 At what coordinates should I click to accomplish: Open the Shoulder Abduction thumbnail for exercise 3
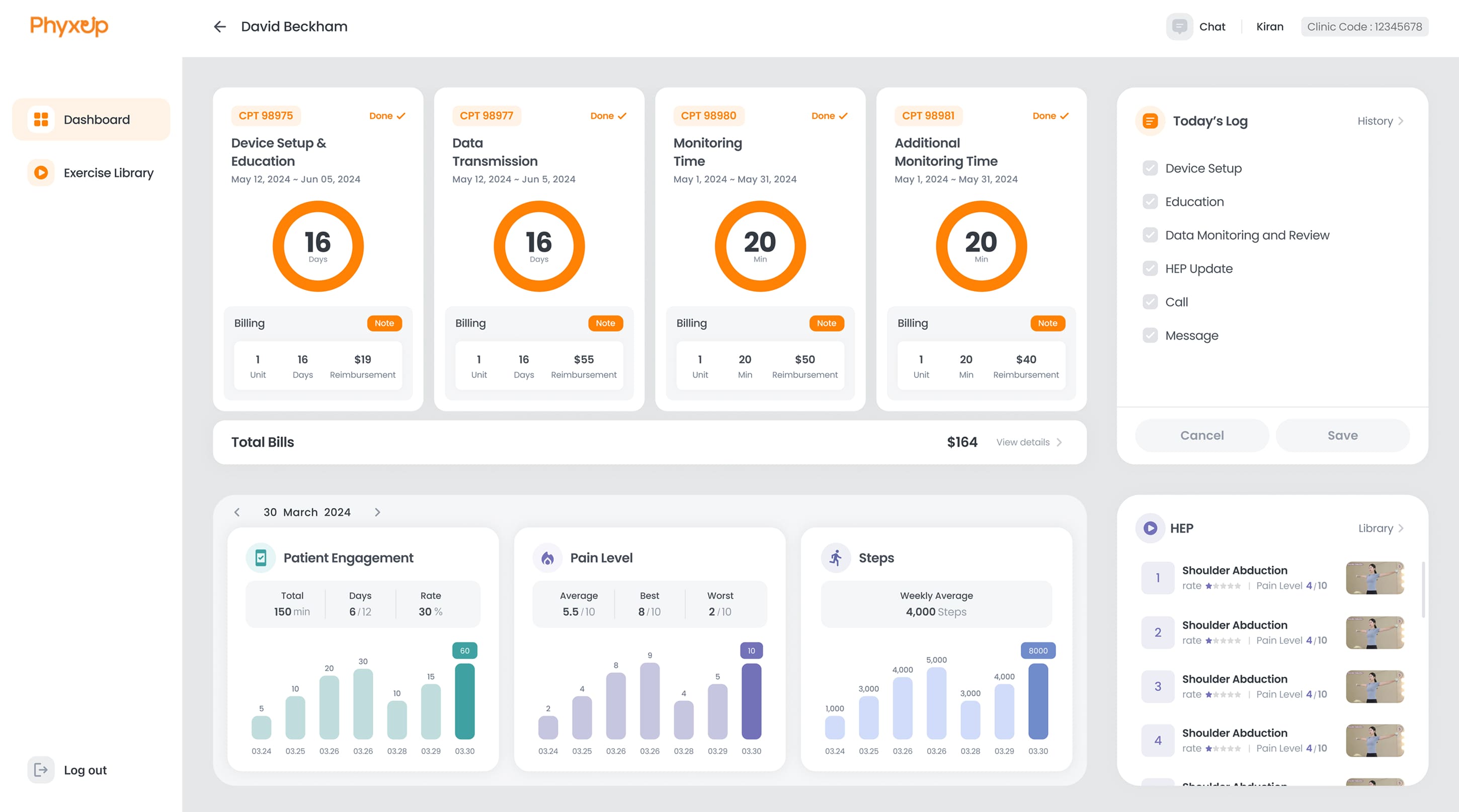[x=1374, y=686]
